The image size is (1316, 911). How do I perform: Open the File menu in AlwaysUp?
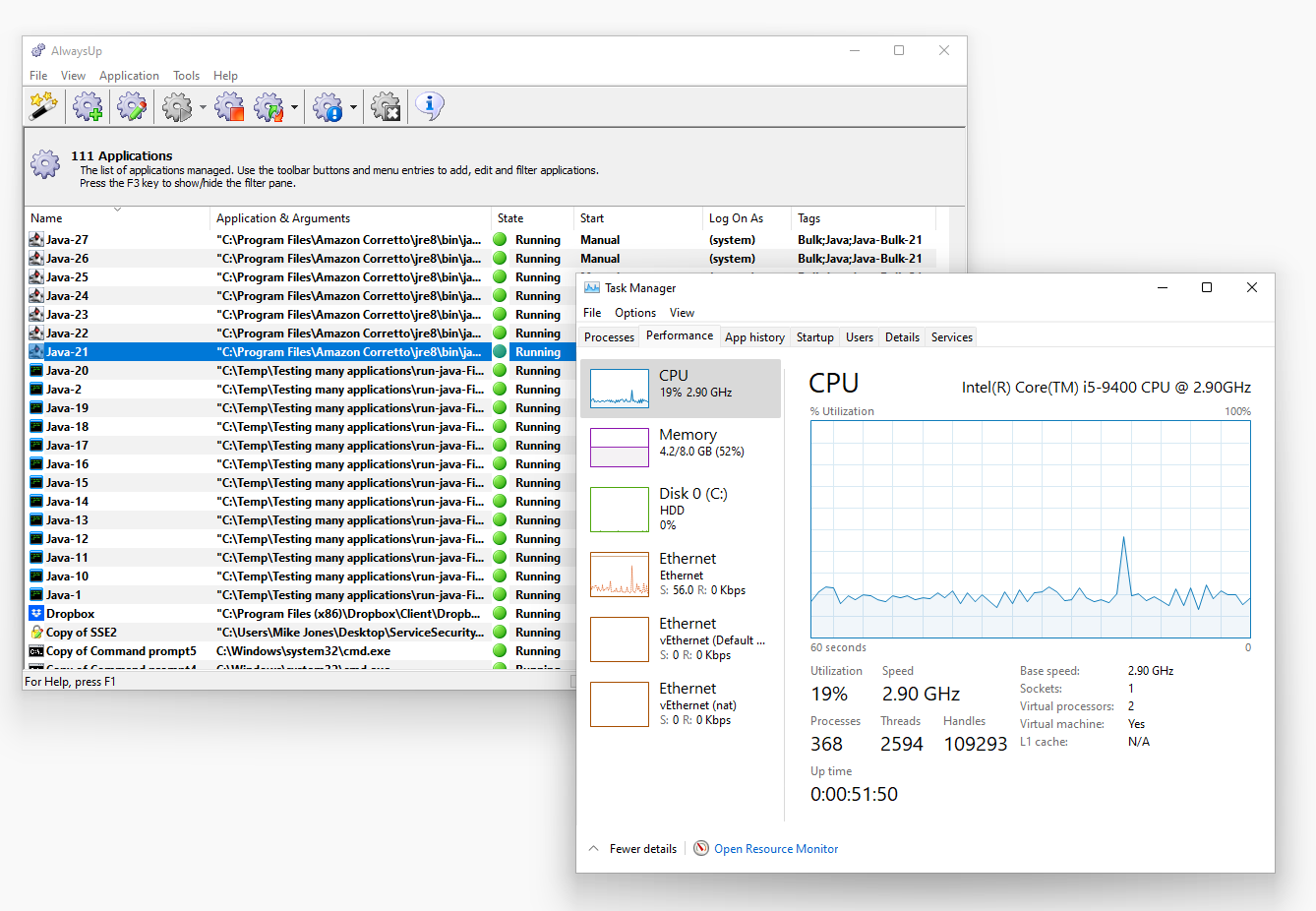(x=38, y=76)
